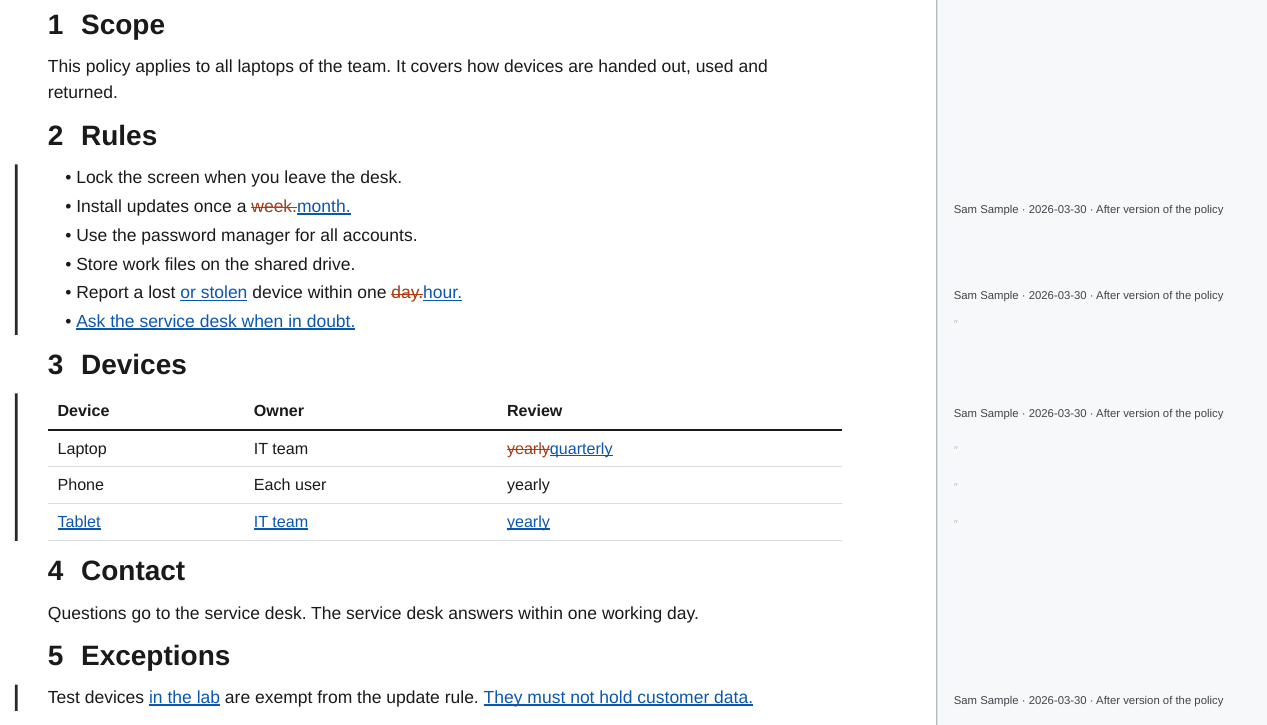Viewport: 1267px width, 725px height.
Task: Click the "IT team" entry in the Tablet row
Action: (x=281, y=522)
